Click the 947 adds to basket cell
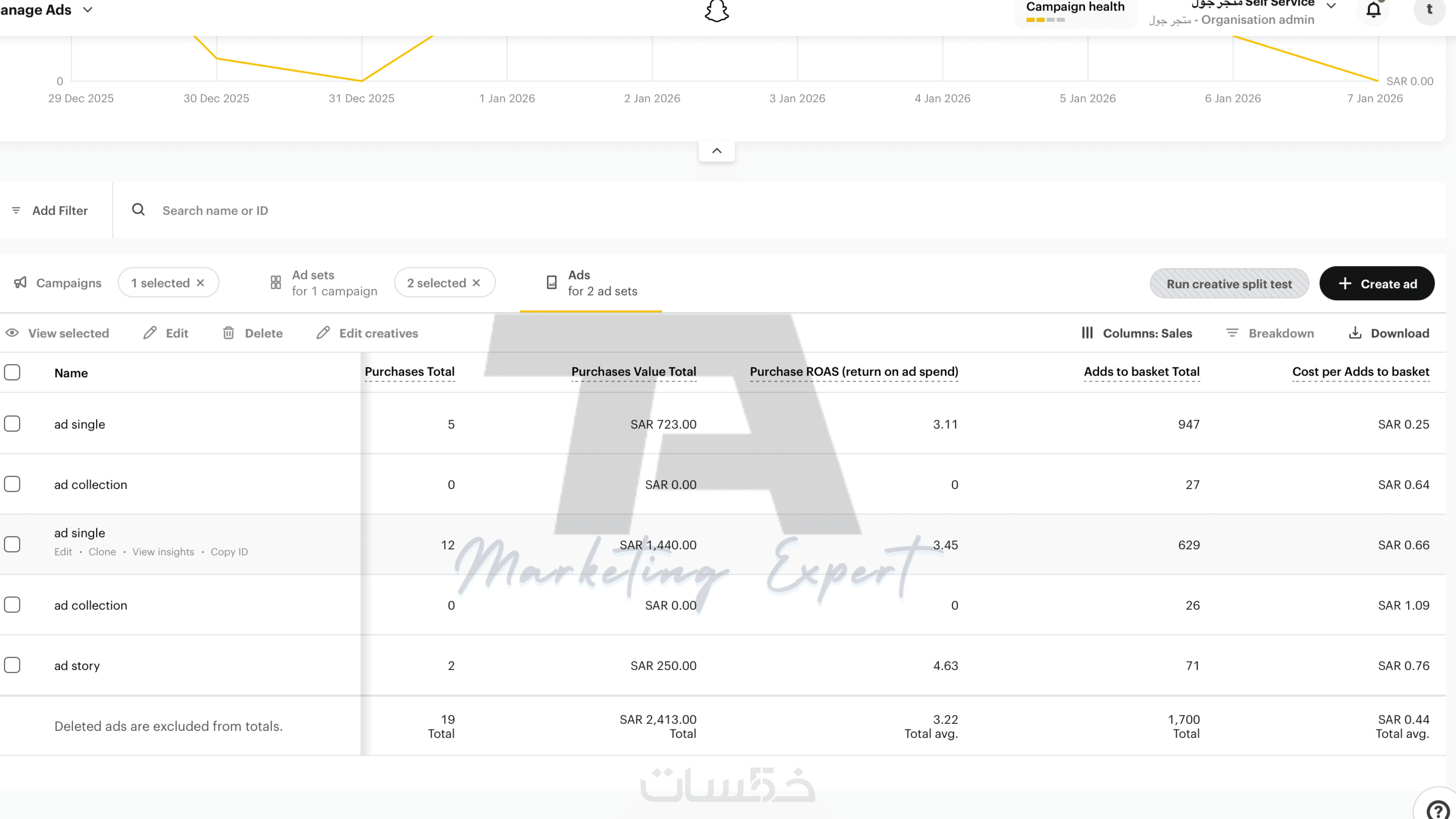Viewport: 1456px width, 819px height. [1189, 424]
